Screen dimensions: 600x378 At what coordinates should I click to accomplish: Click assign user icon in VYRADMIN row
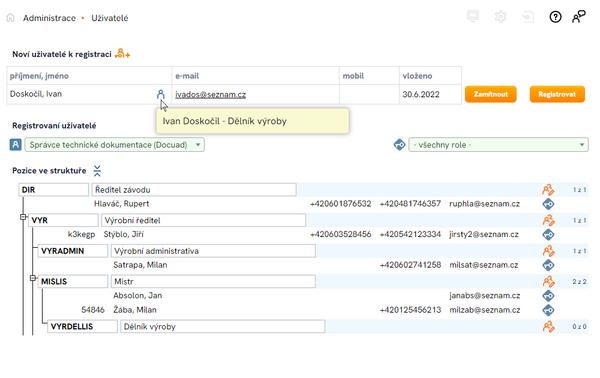(548, 251)
